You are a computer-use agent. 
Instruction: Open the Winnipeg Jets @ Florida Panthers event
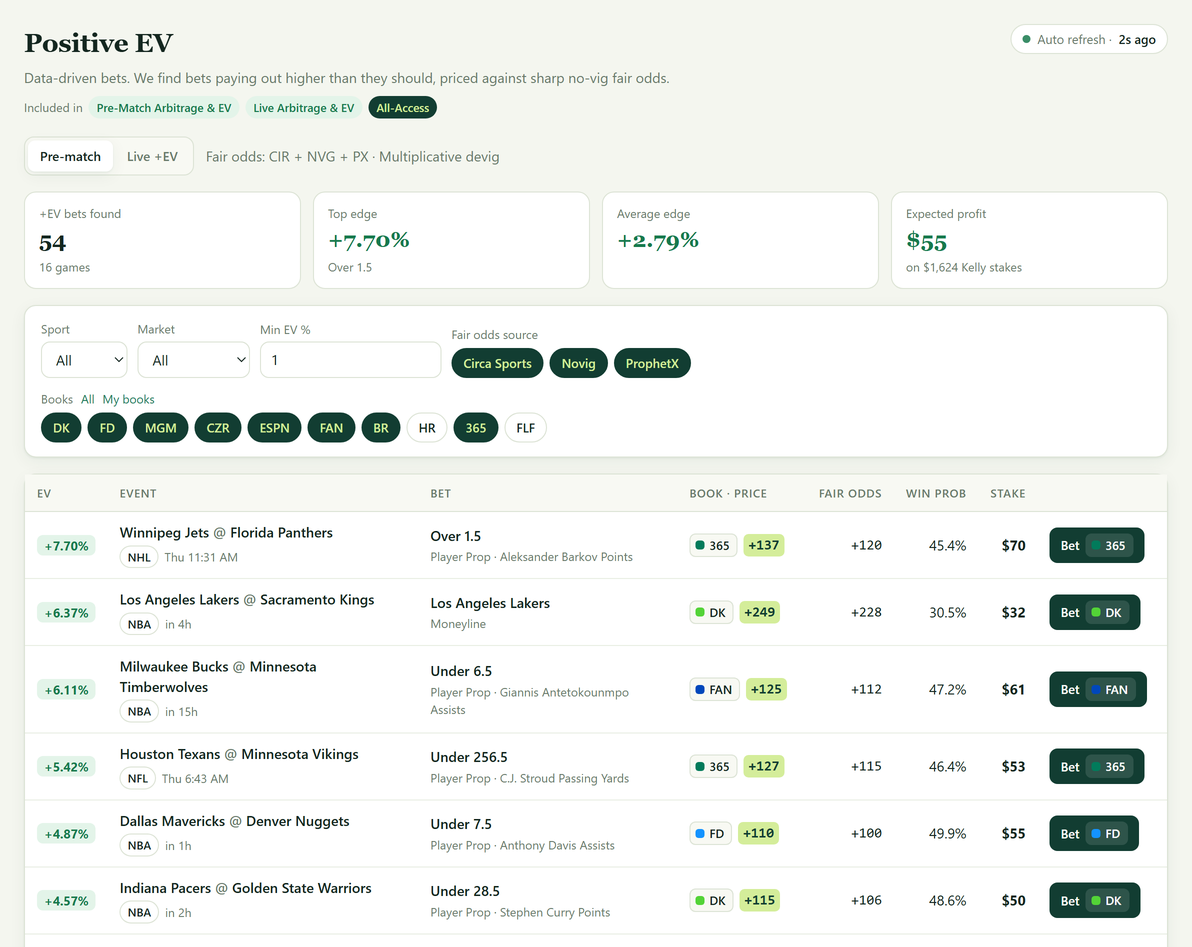tap(226, 533)
